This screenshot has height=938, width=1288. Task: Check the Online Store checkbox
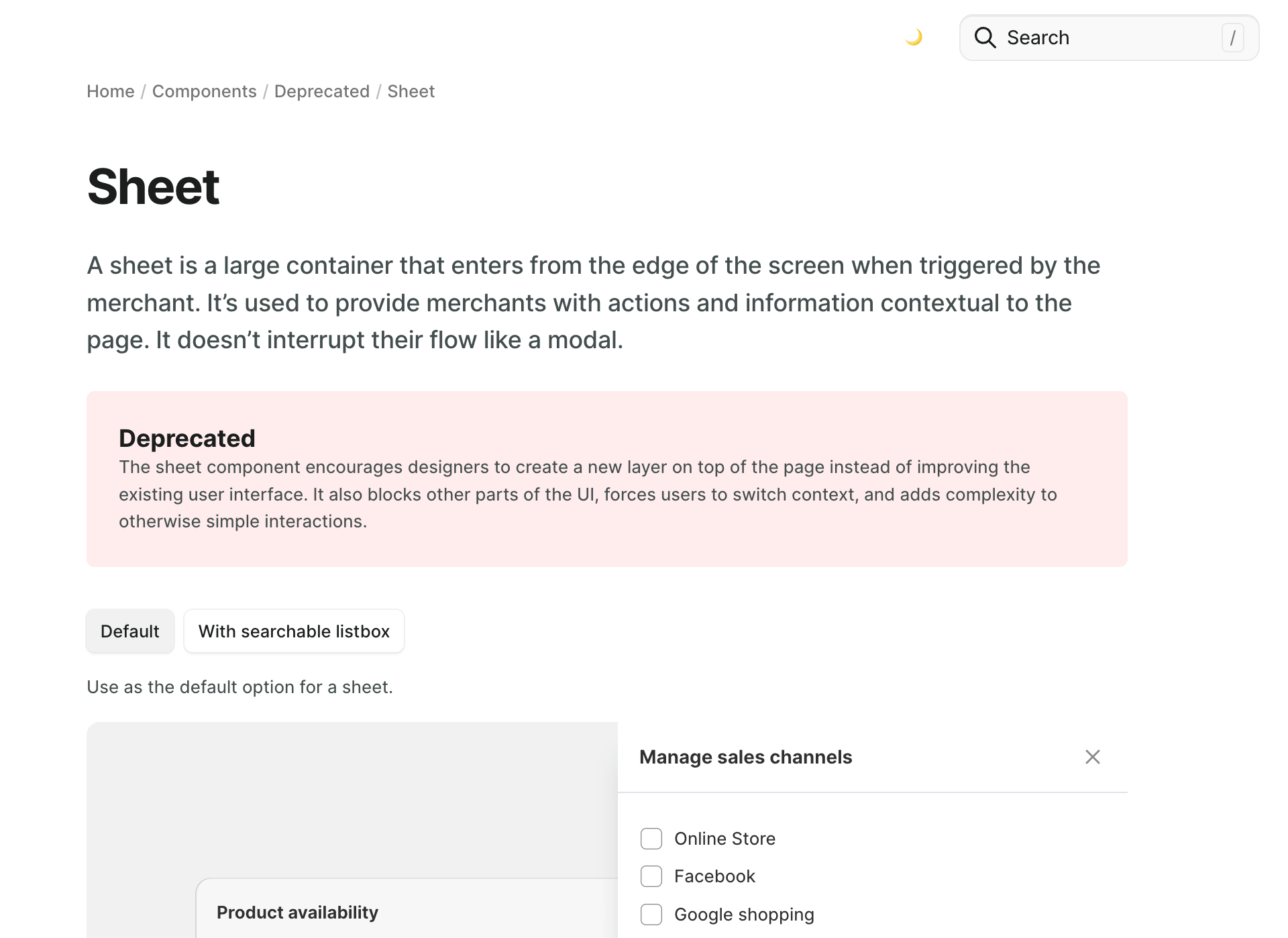(x=651, y=839)
